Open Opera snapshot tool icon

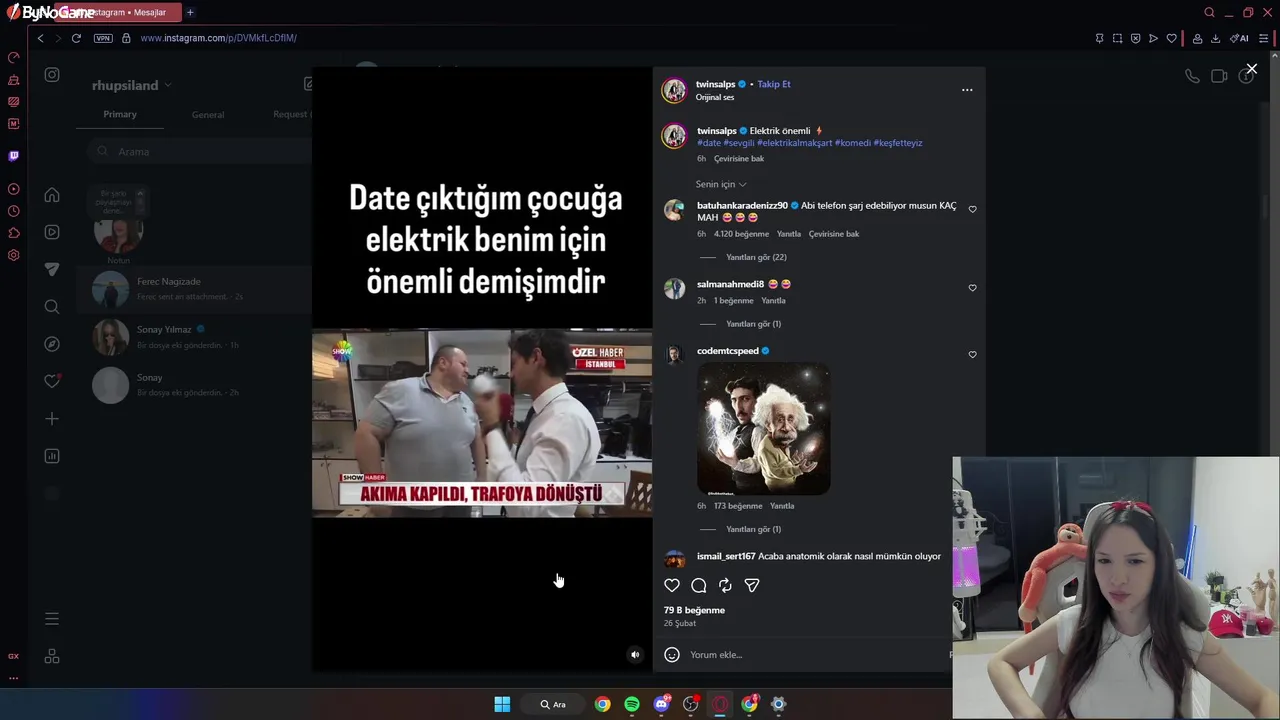(1117, 38)
